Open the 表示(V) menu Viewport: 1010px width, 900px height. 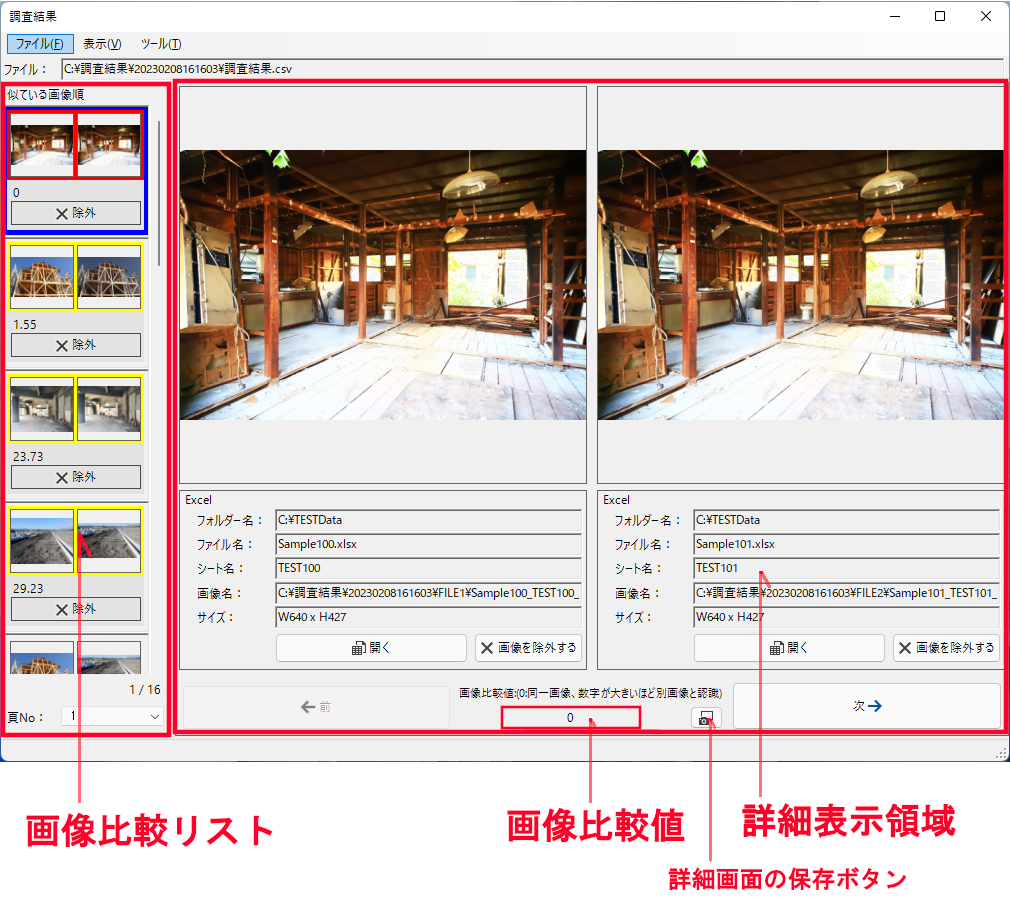pos(102,44)
